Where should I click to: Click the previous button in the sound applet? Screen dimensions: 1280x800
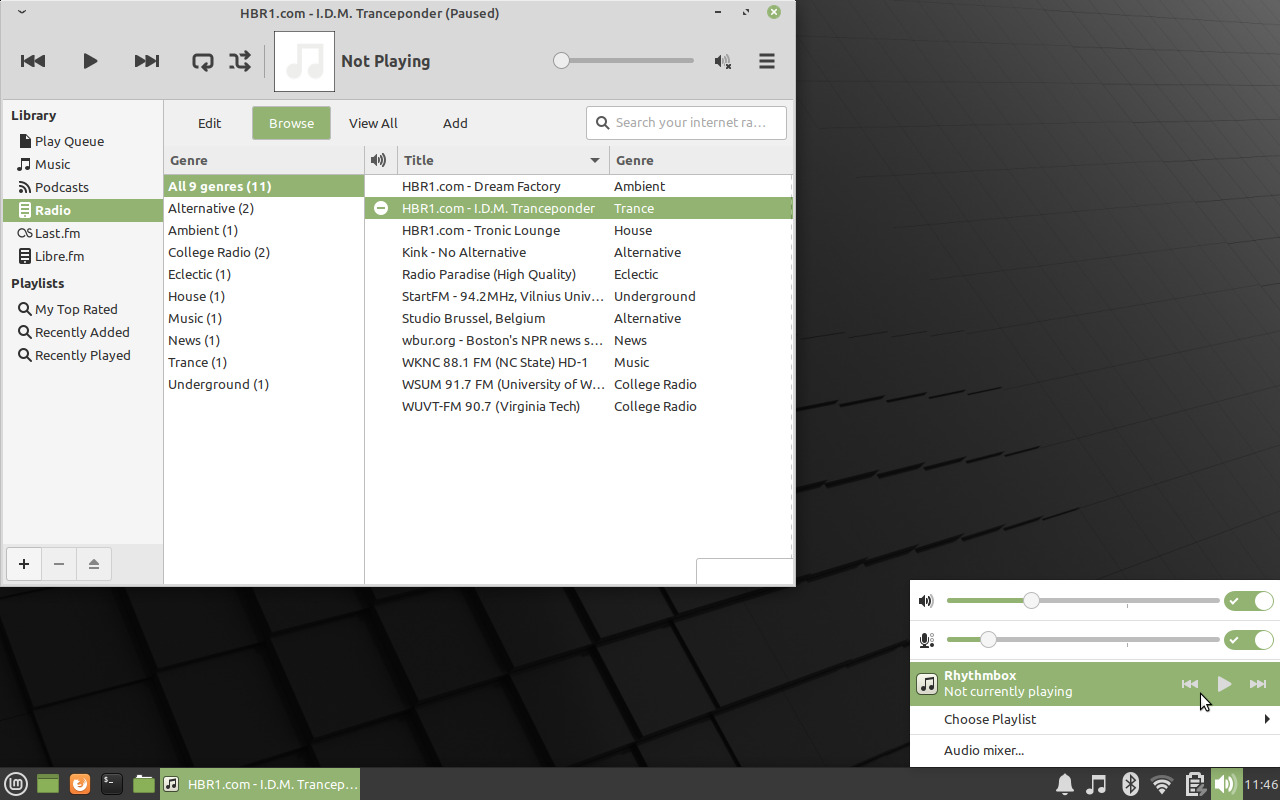pyautogui.click(x=1190, y=684)
